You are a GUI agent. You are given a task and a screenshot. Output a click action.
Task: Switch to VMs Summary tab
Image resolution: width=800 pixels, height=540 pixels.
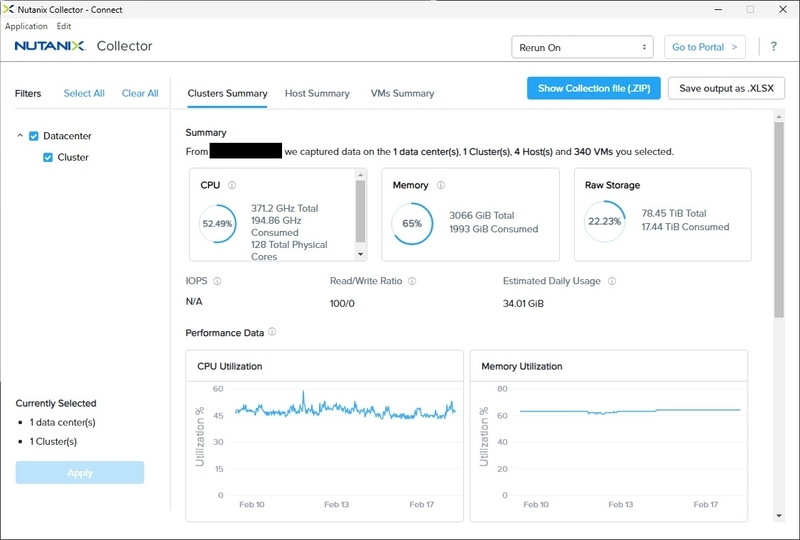coord(402,93)
